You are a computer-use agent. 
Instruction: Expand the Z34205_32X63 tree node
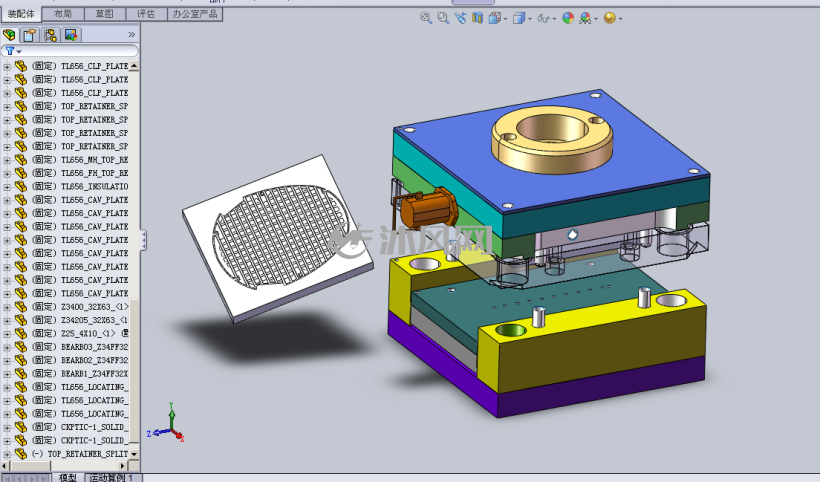point(7,320)
